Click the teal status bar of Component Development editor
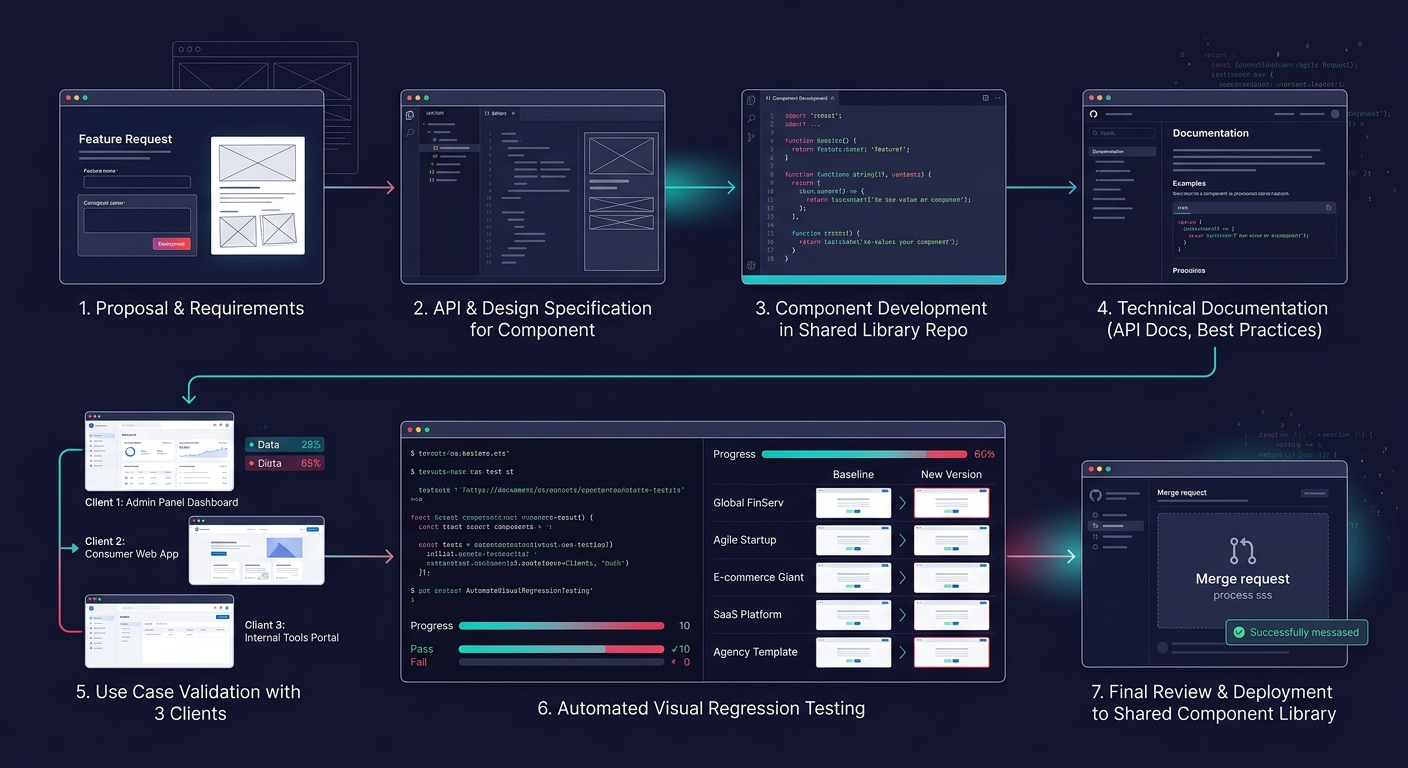 click(x=873, y=279)
